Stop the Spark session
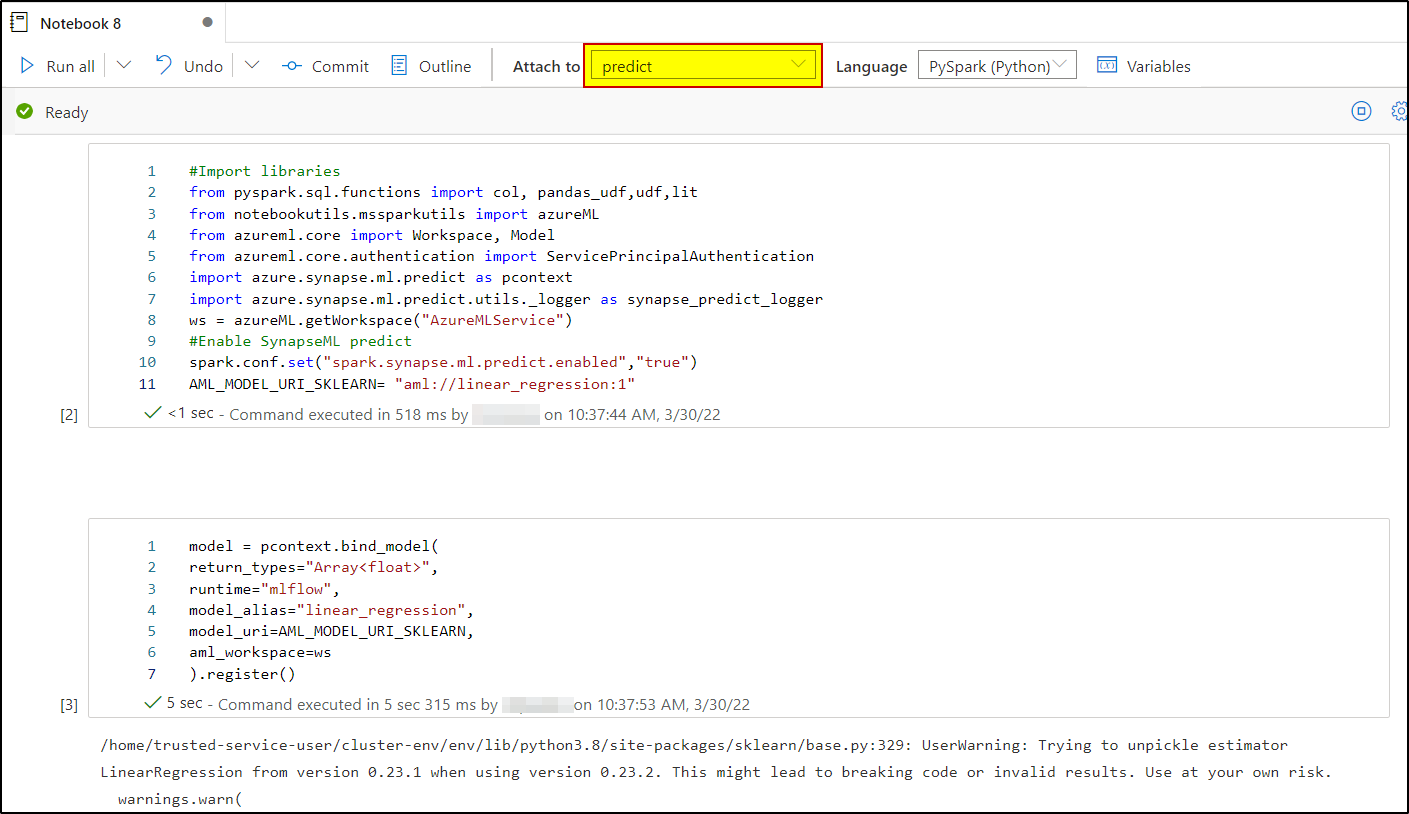The width and height of the screenshot is (1409, 814). click(1361, 112)
